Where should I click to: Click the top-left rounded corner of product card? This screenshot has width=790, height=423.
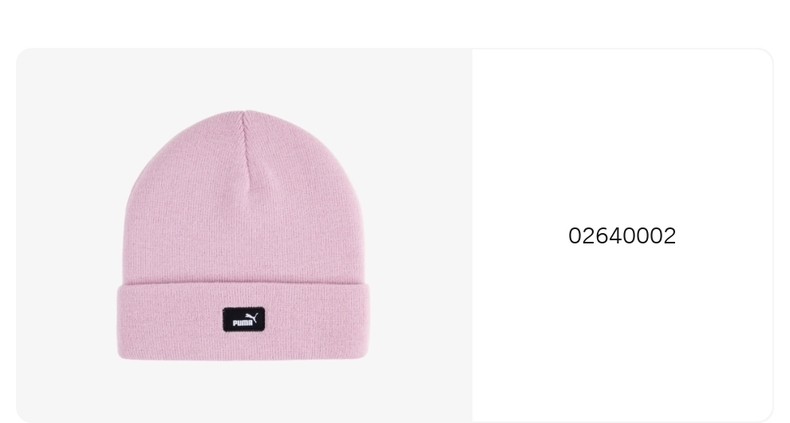pos(22,54)
